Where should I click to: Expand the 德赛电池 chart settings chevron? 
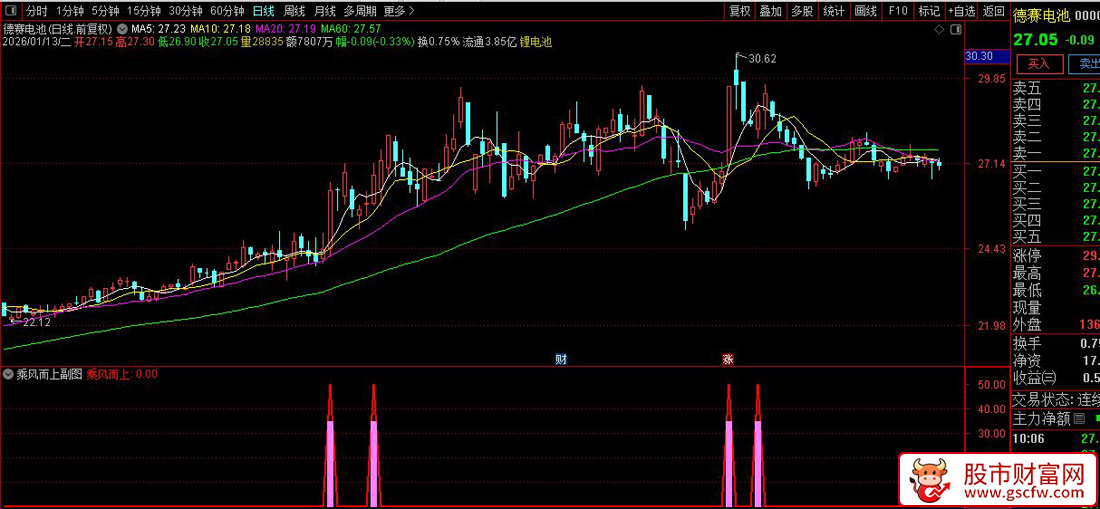pyautogui.click(x=122, y=29)
